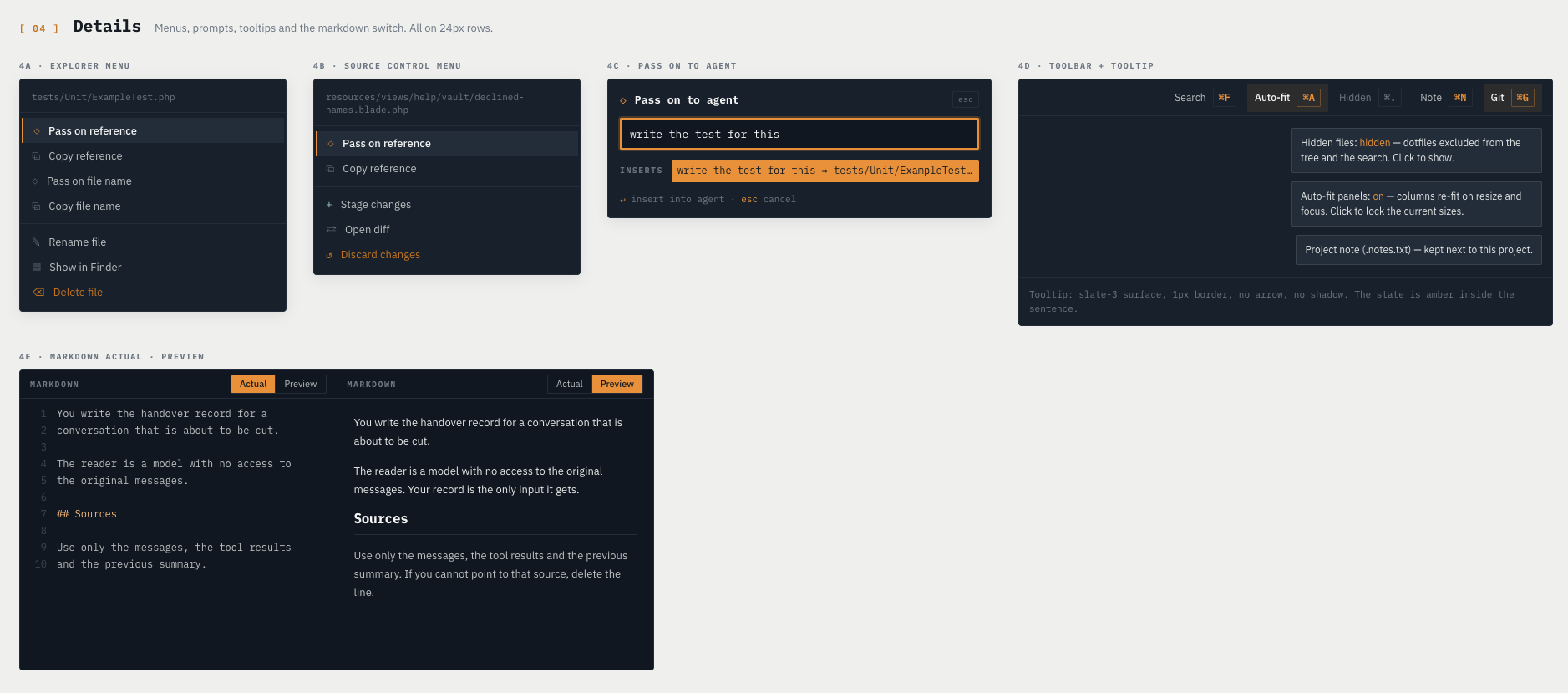The width and height of the screenshot is (1568, 693).
Task: Click the Delete file backspace icon
Action: [38, 293]
